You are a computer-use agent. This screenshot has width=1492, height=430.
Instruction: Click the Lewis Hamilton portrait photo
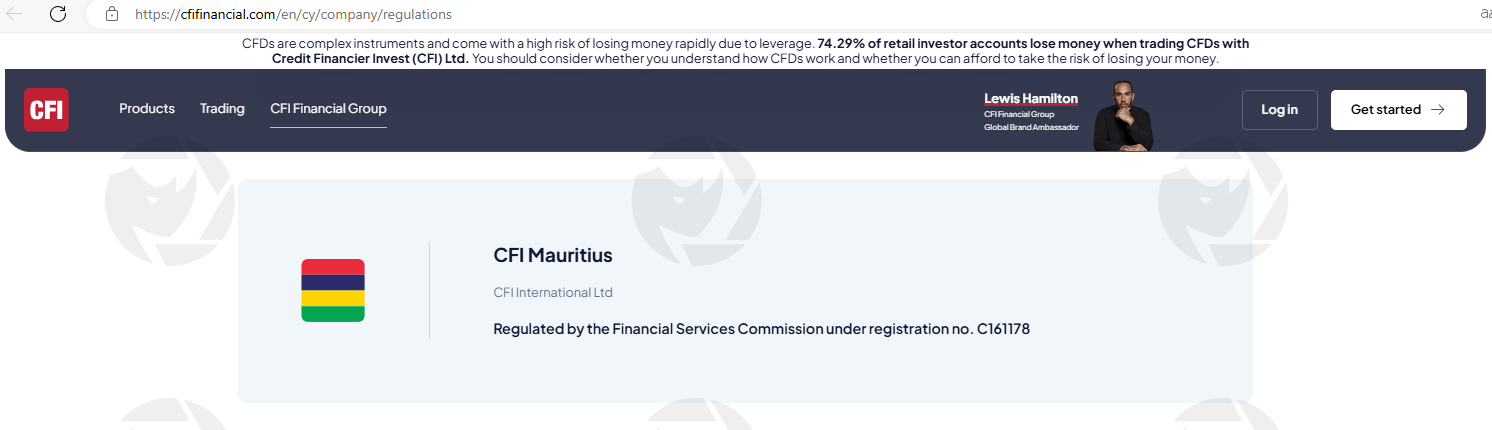coord(1122,116)
